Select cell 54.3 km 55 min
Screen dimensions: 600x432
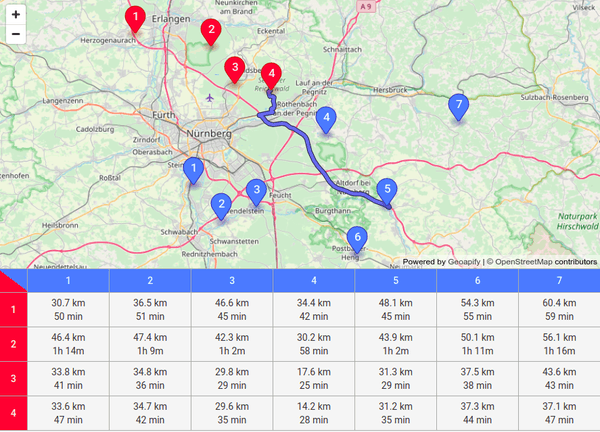(478, 310)
